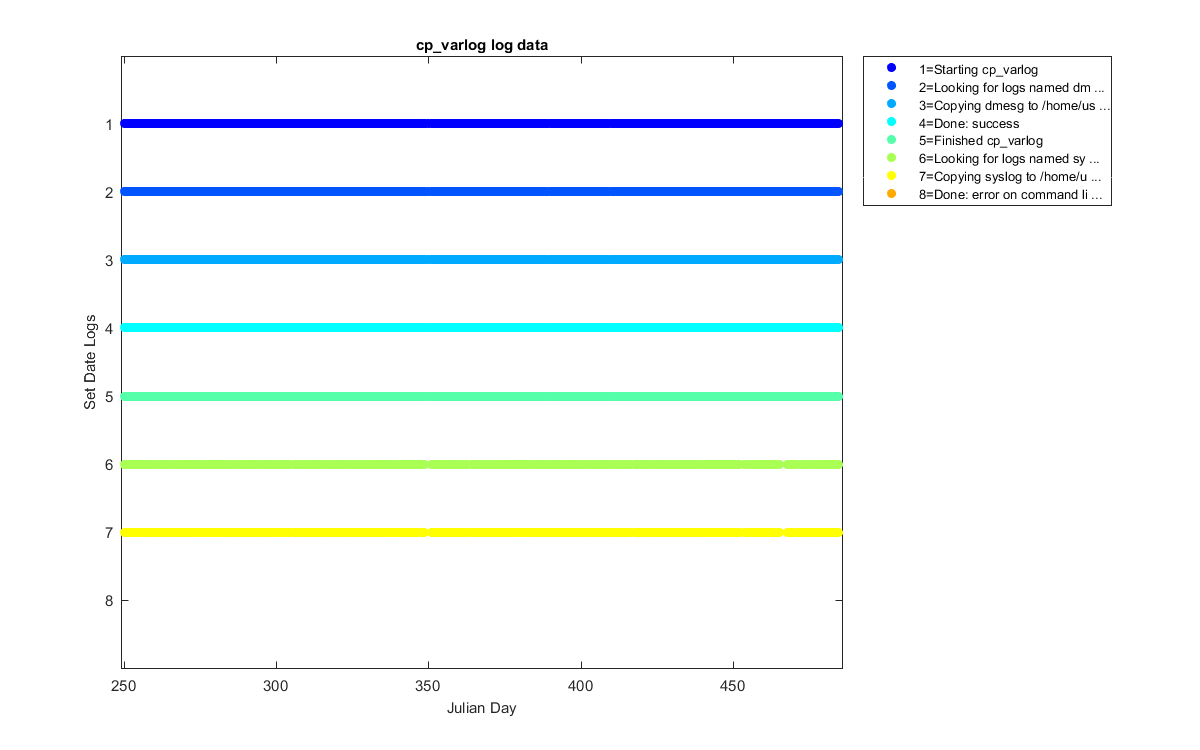Click the 'Julian Day' x-axis label

pos(481,708)
